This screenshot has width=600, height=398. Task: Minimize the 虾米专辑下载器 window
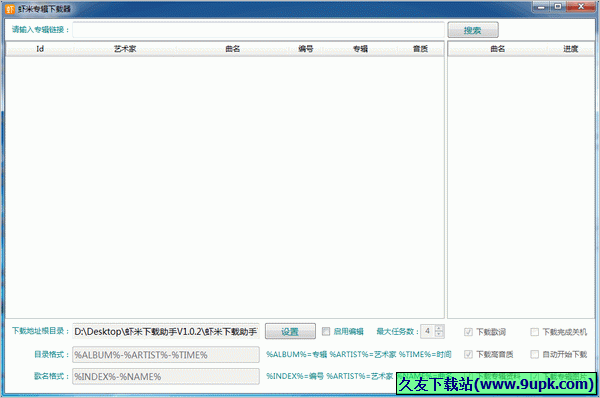click(541, 7)
